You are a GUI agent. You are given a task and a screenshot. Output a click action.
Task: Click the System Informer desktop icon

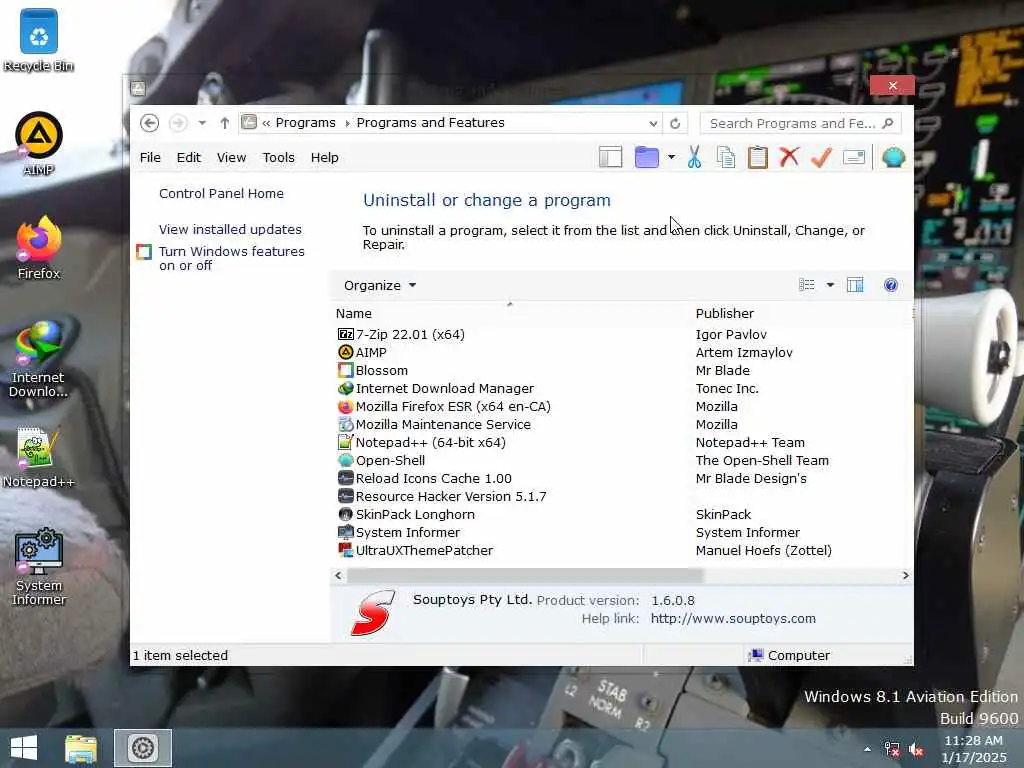[x=39, y=568]
